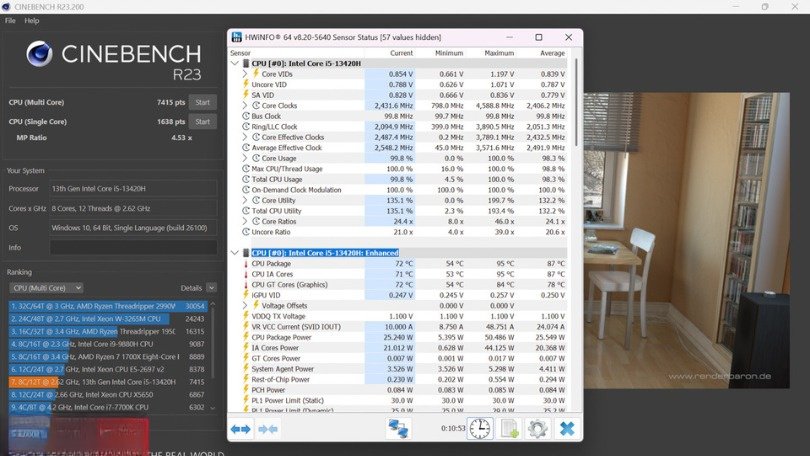810x456 pixels.
Task: Click the HWiNFO shrink arrows icon
Action: (268, 429)
